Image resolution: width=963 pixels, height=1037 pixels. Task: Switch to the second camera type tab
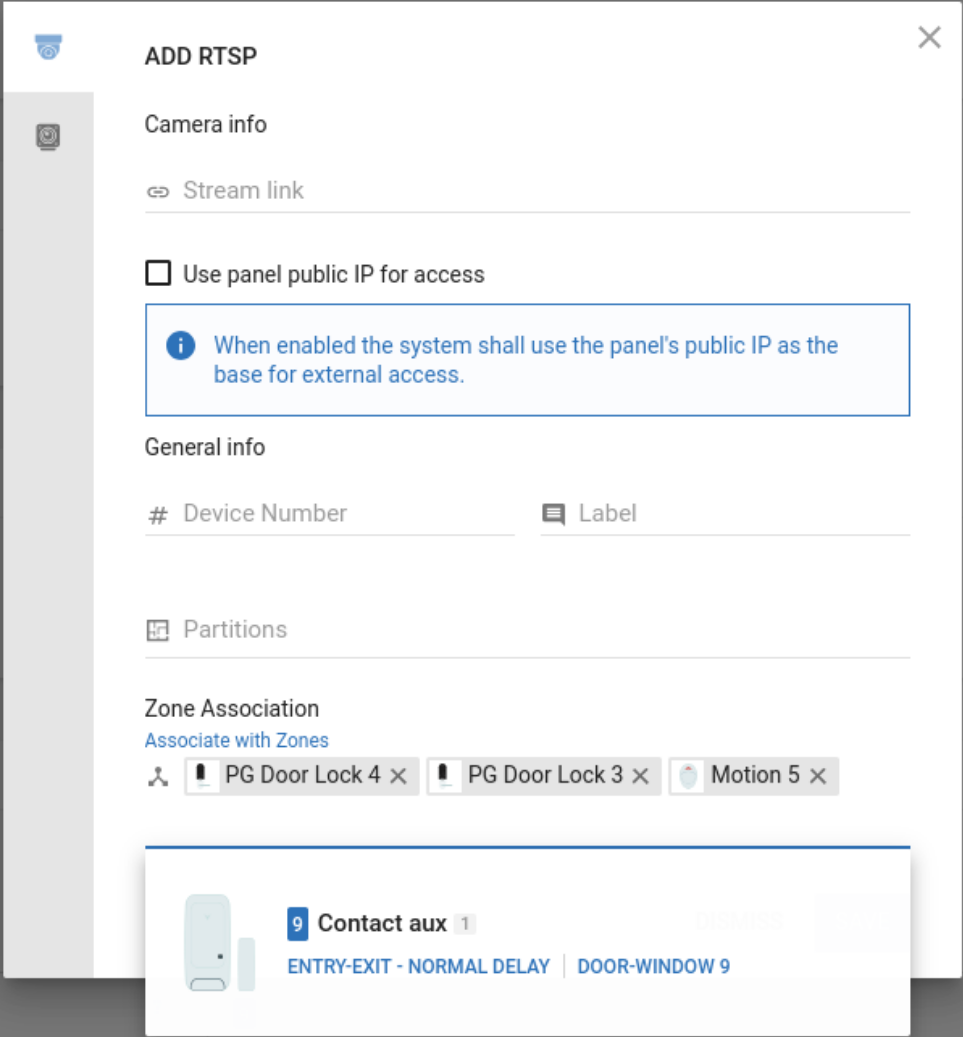pyautogui.click(x=48, y=136)
